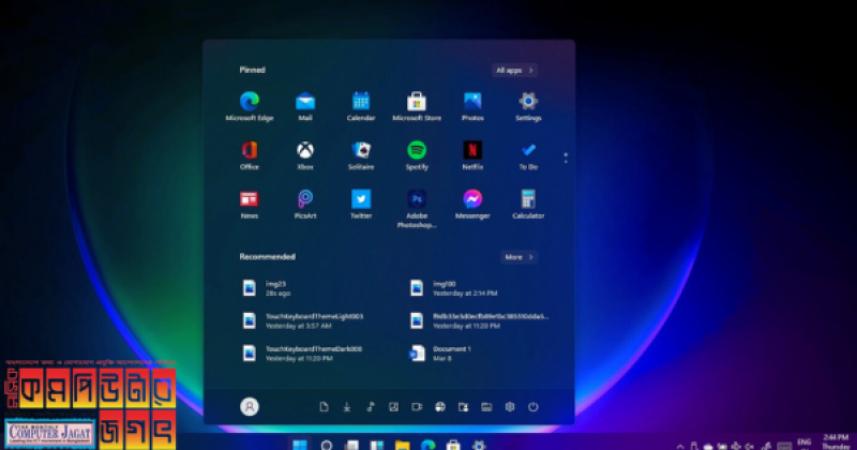Open File Explorer on the taskbar
This screenshot has width=857, height=450.
click(x=402, y=445)
